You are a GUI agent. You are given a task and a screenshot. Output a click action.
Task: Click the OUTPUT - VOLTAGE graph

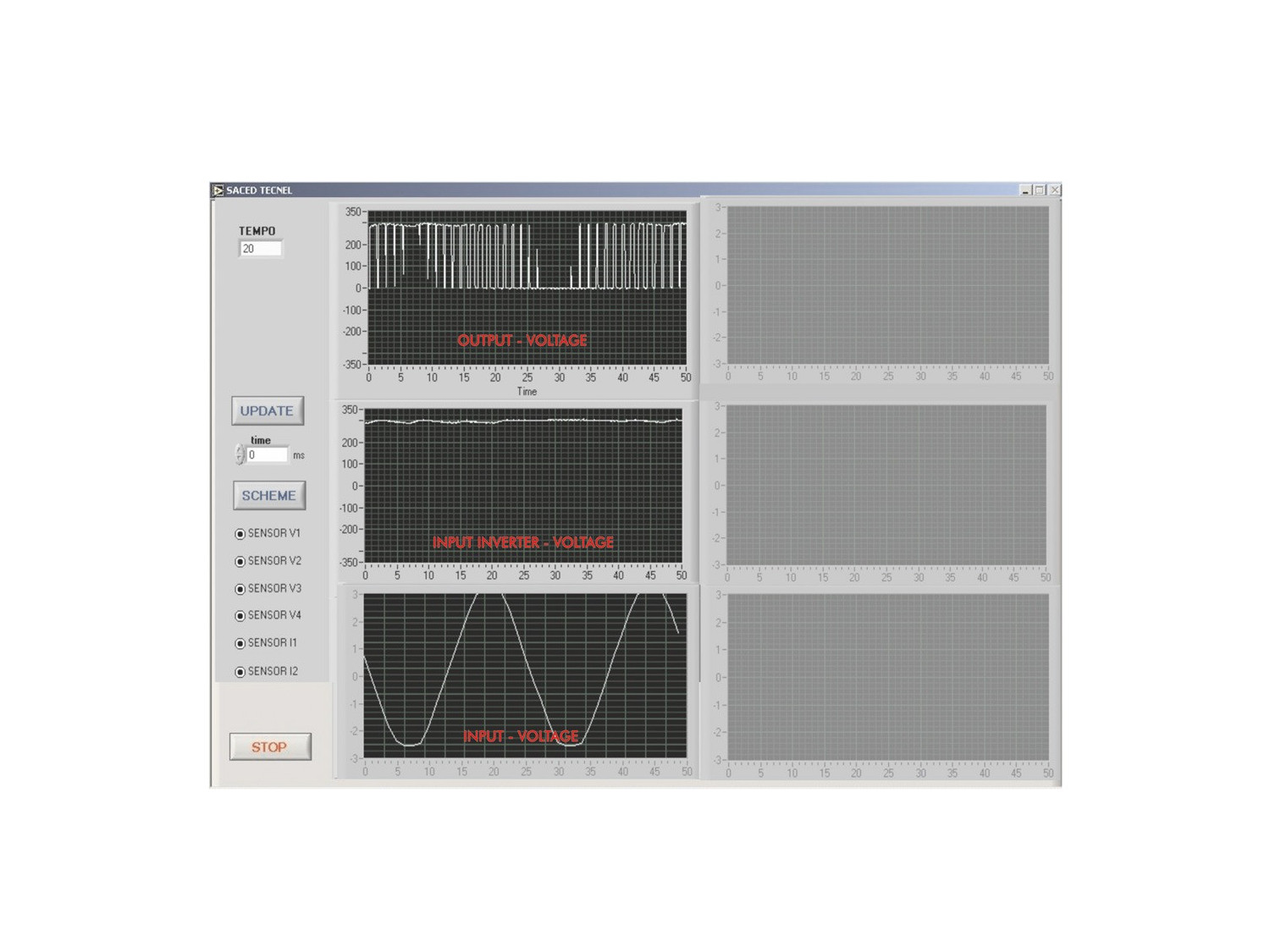point(527,288)
